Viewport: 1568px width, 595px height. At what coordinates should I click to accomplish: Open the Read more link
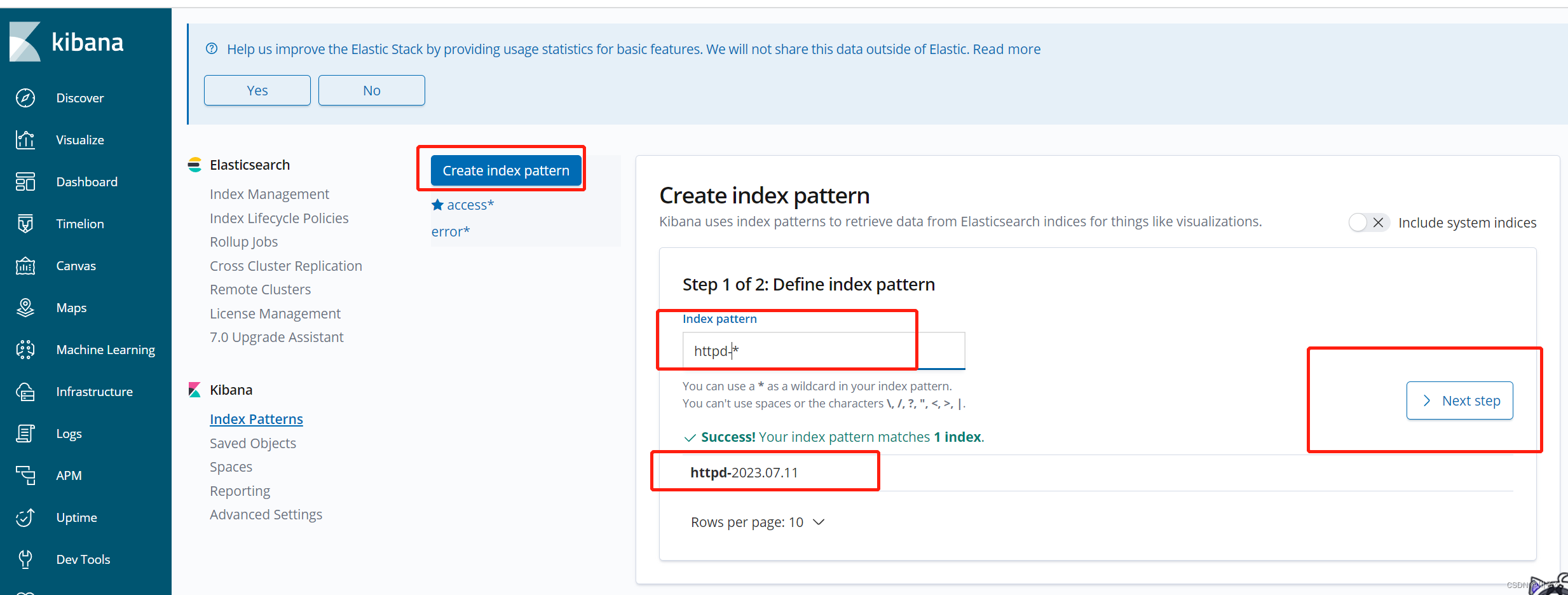click(1007, 49)
